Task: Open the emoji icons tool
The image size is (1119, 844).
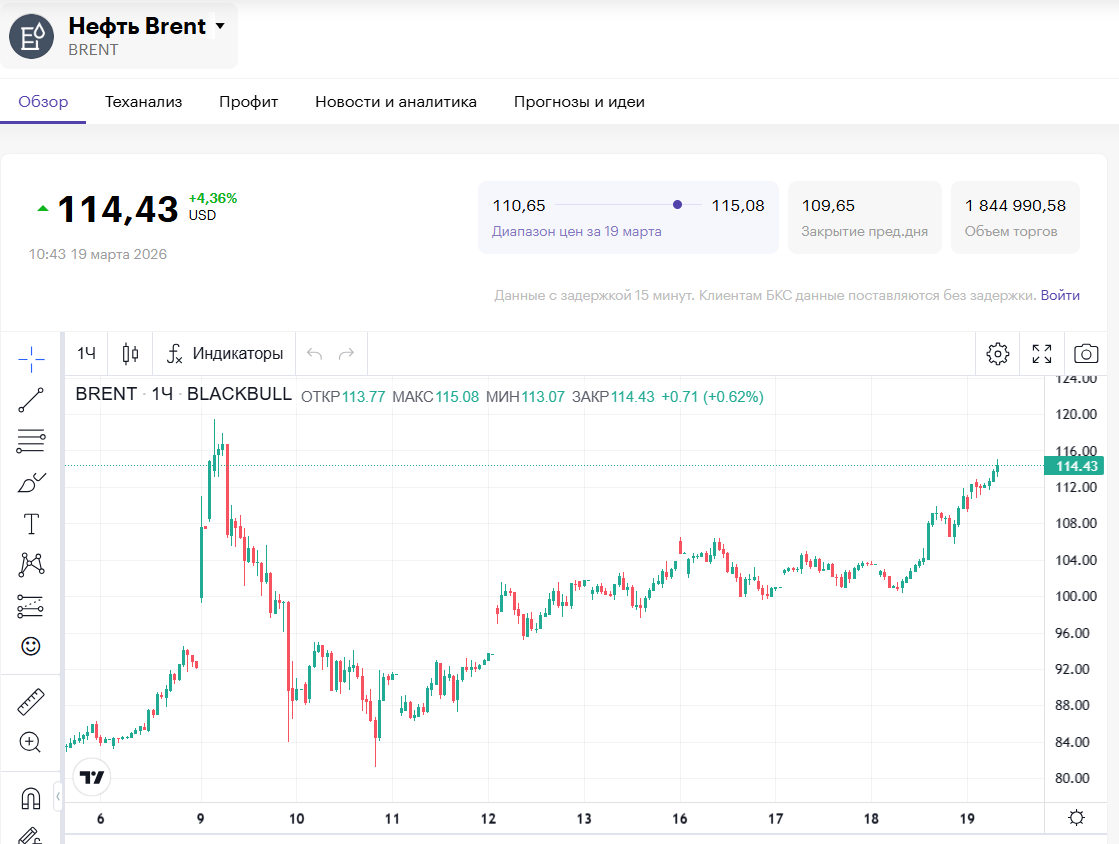Action: [31, 646]
